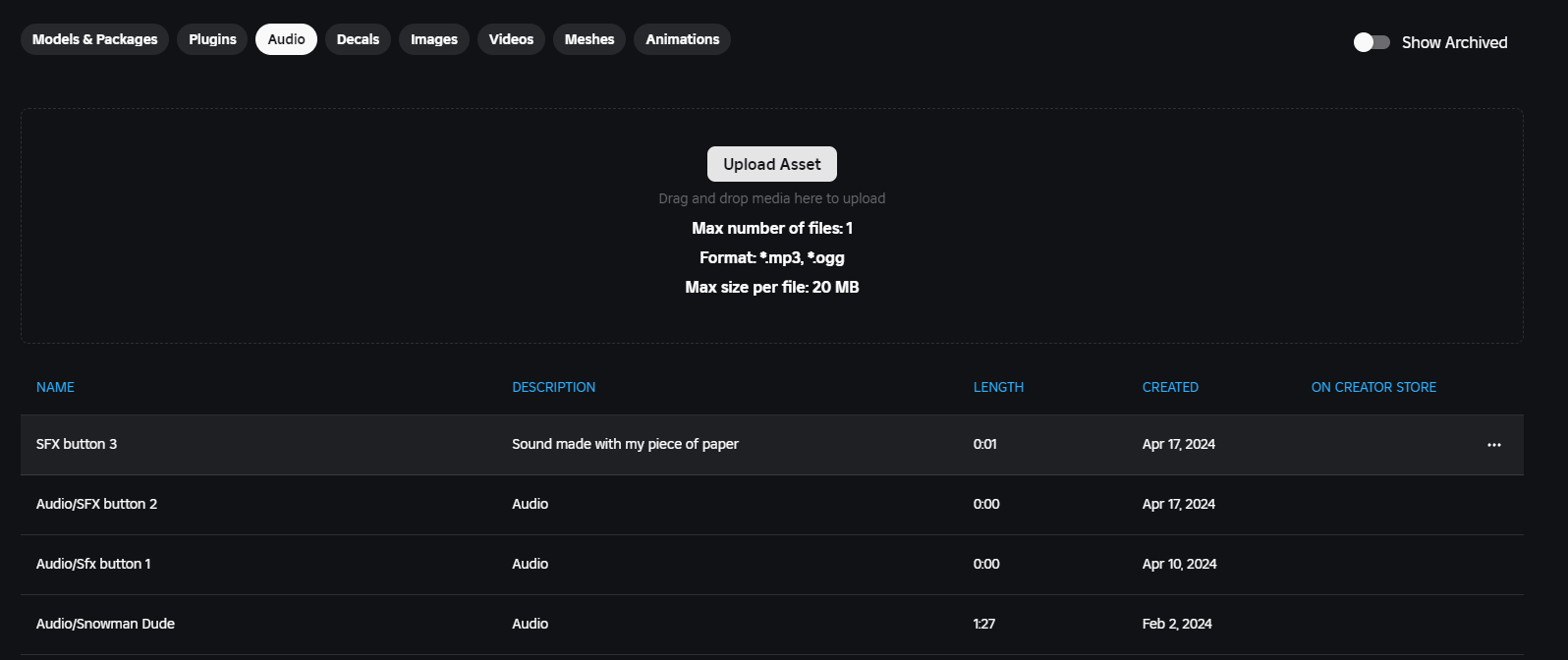Image resolution: width=1568 pixels, height=660 pixels.
Task: Switch to the Plugins tab
Action: click(x=212, y=39)
